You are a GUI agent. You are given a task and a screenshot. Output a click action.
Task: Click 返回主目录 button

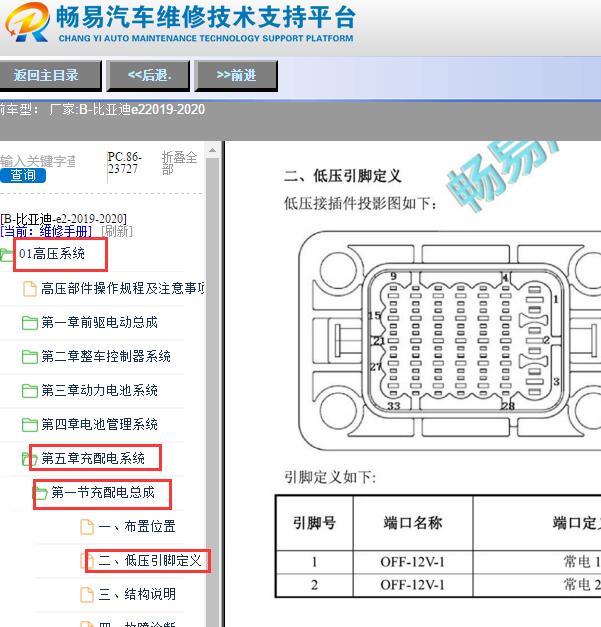(x=50, y=76)
